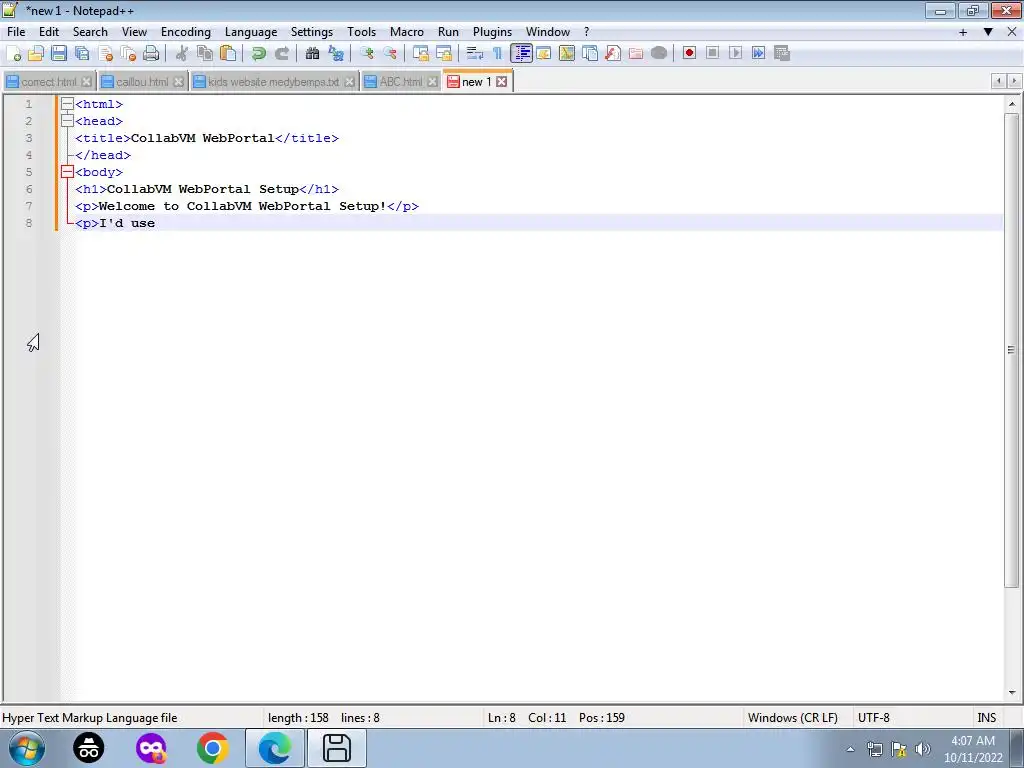The height and width of the screenshot is (768, 1024).
Task: Click Windows (CR LF) in status bar
Action: [x=793, y=718]
